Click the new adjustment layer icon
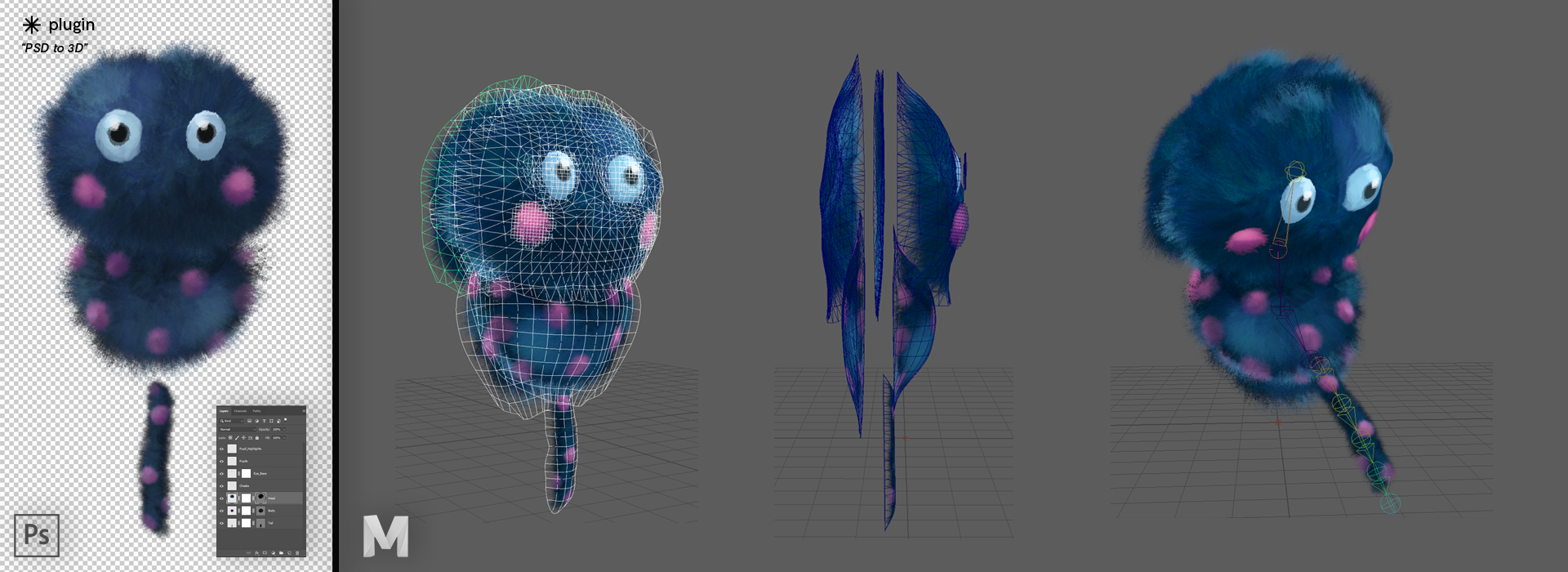The height and width of the screenshot is (572, 1568). [273, 553]
